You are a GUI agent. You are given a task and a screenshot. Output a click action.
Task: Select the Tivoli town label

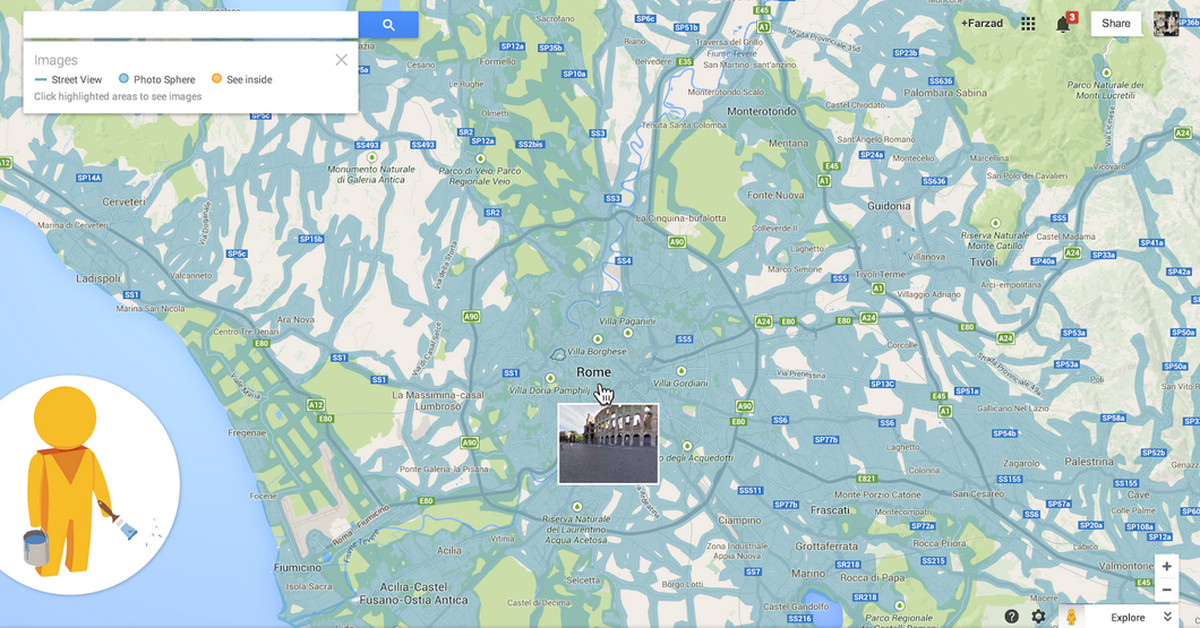(x=984, y=262)
